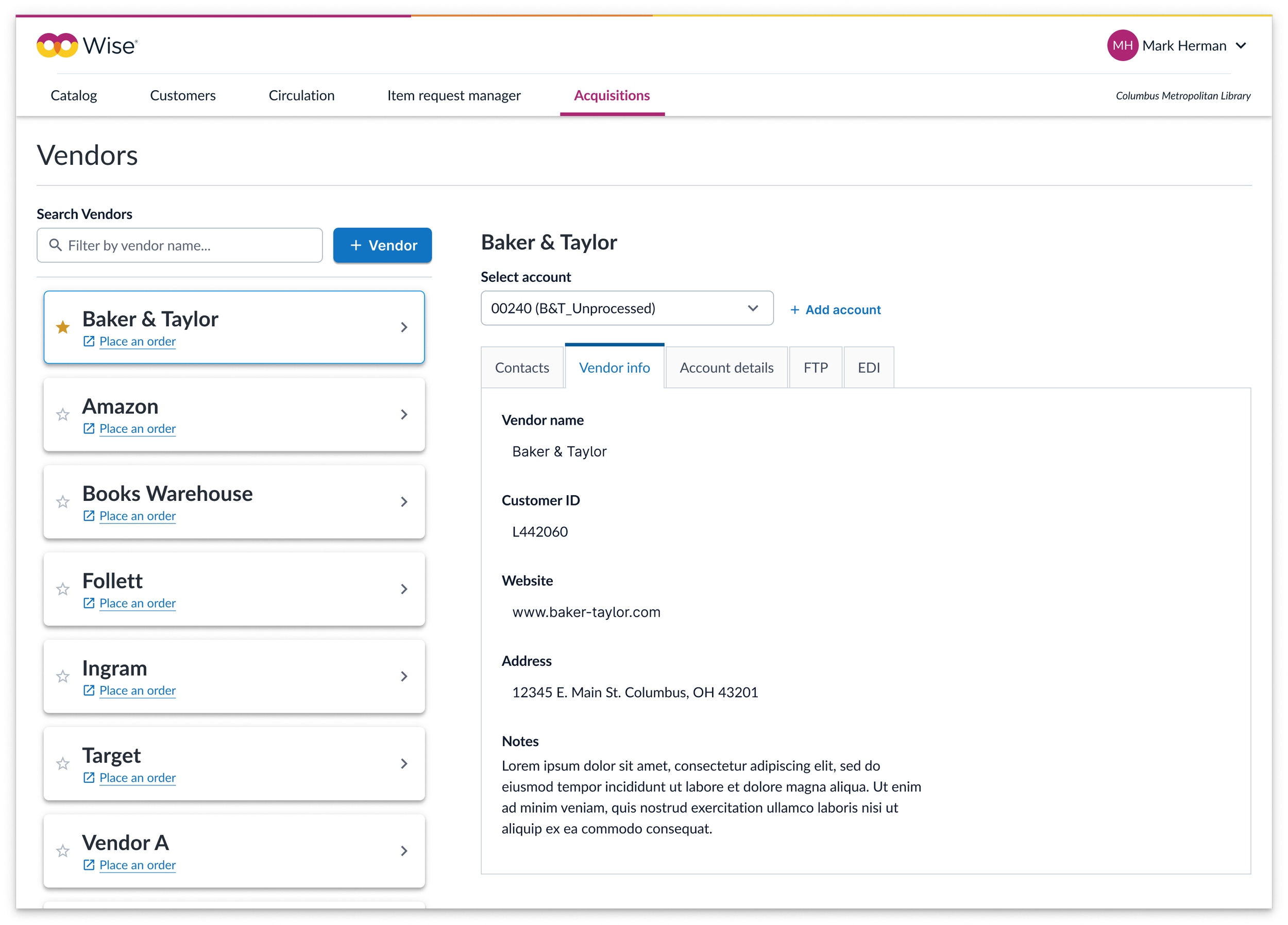Toggle the Target favorite star

(x=62, y=764)
